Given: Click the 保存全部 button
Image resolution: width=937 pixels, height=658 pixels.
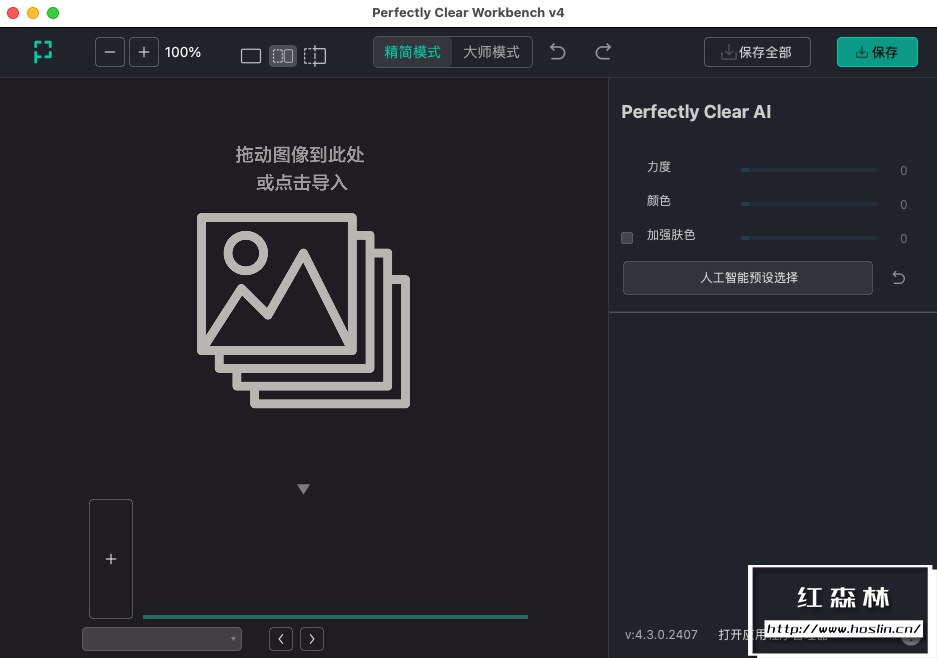Looking at the screenshot, I should pos(757,52).
